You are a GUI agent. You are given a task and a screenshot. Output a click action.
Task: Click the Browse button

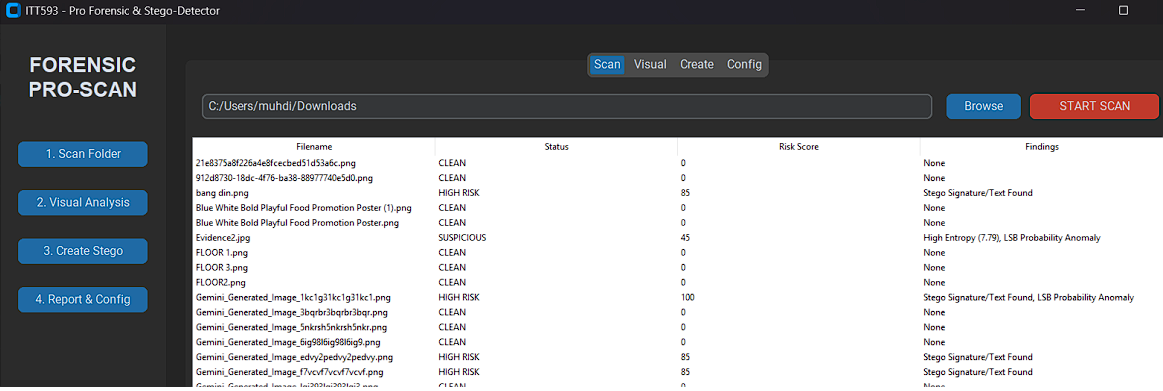pyautogui.click(x=984, y=106)
